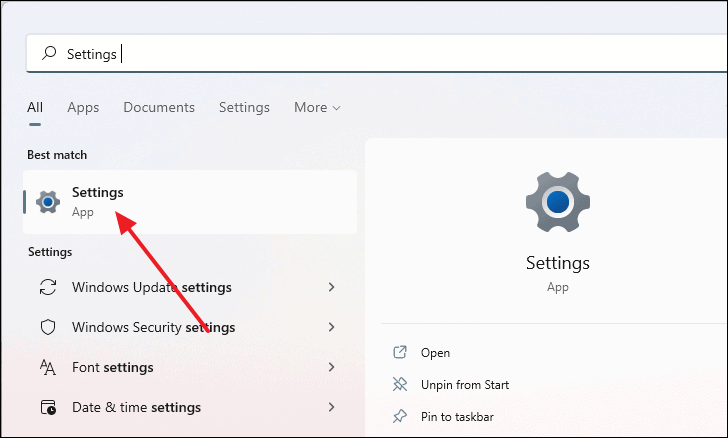
Task: Click the Settings title in preview pane
Action: [558, 263]
